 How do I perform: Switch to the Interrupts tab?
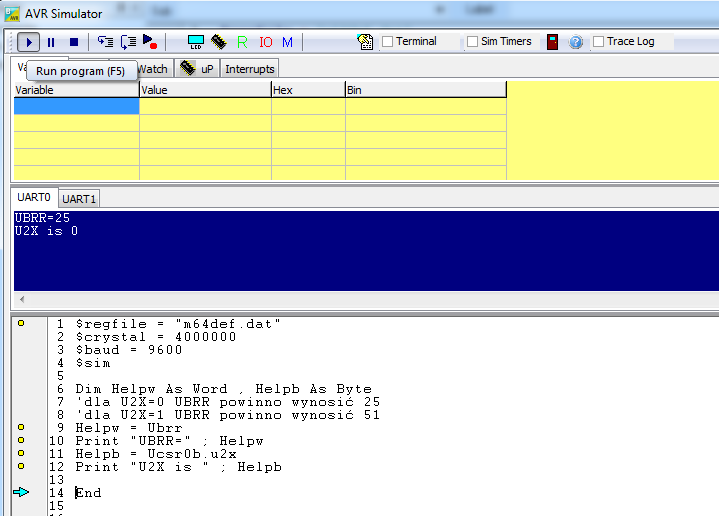coord(249,69)
